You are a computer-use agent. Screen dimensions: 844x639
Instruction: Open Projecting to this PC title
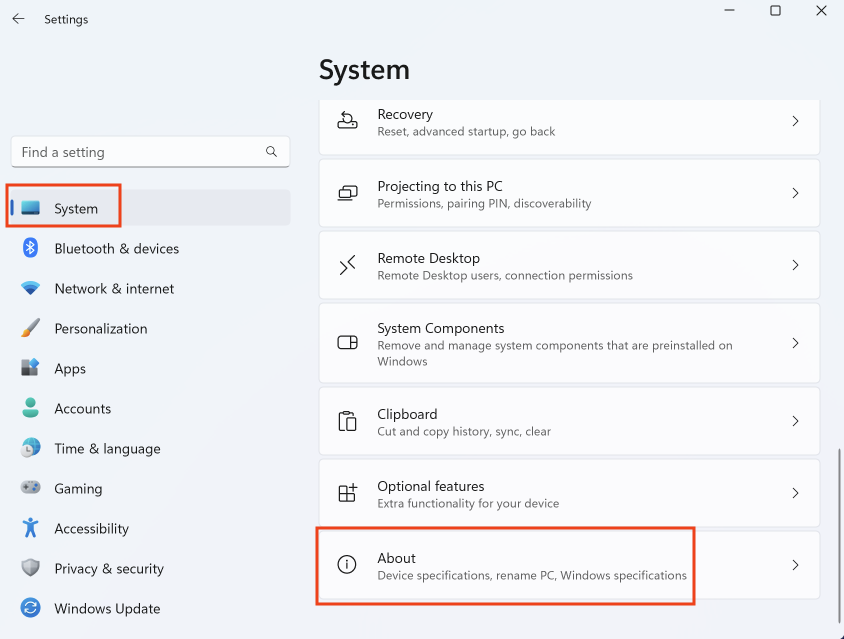tap(440, 186)
